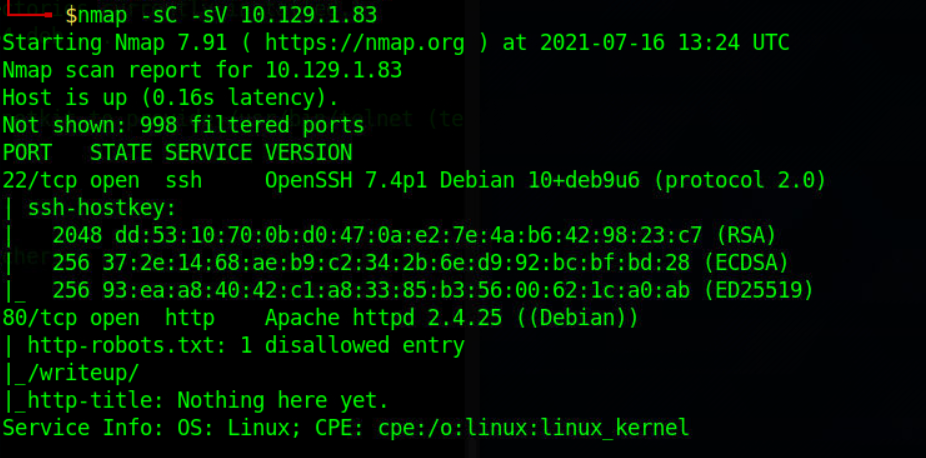
Task: Click the Not shown 998 filtered ports line
Action: point(184,125)
